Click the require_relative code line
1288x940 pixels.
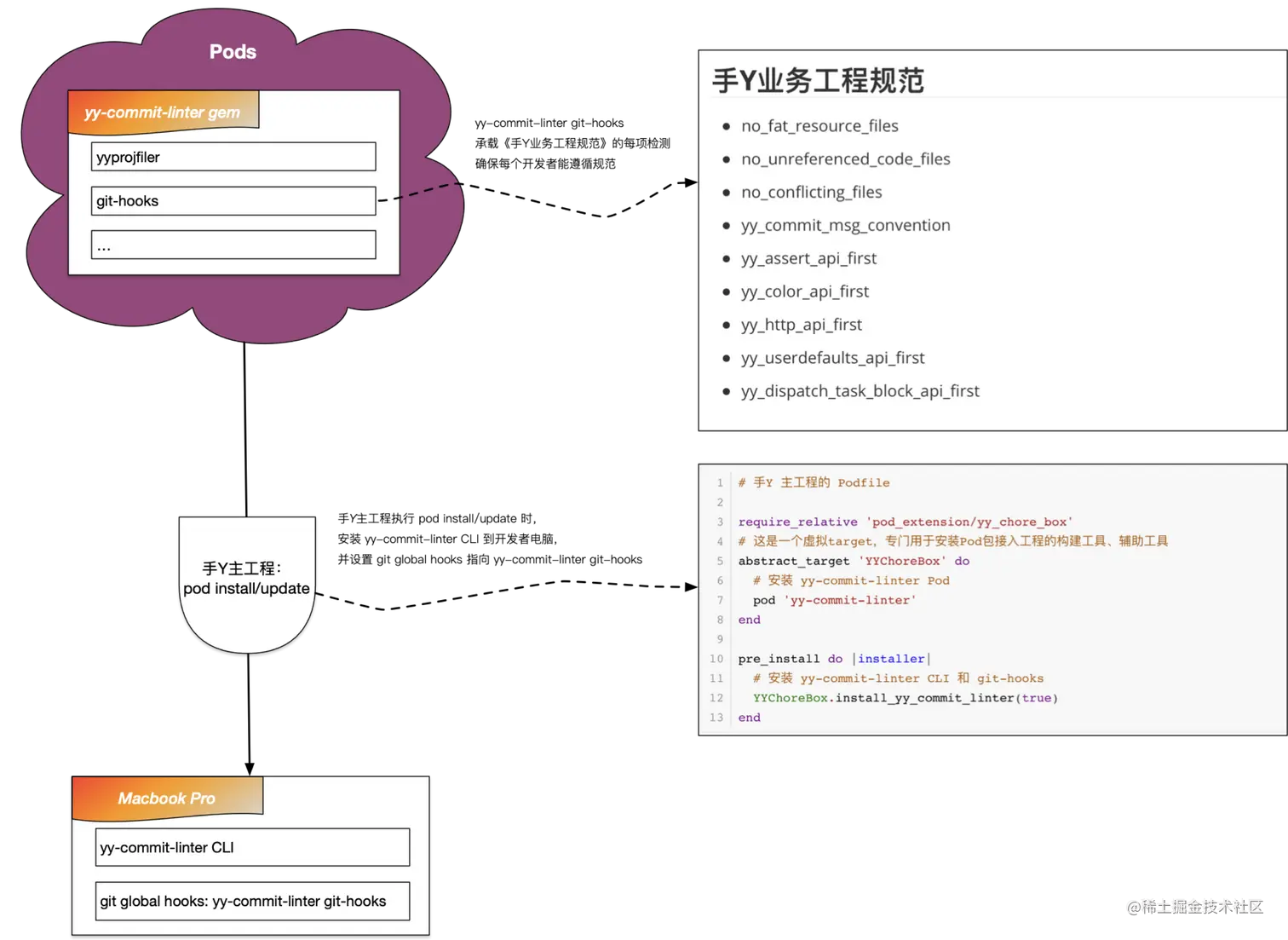click(906, 522)
